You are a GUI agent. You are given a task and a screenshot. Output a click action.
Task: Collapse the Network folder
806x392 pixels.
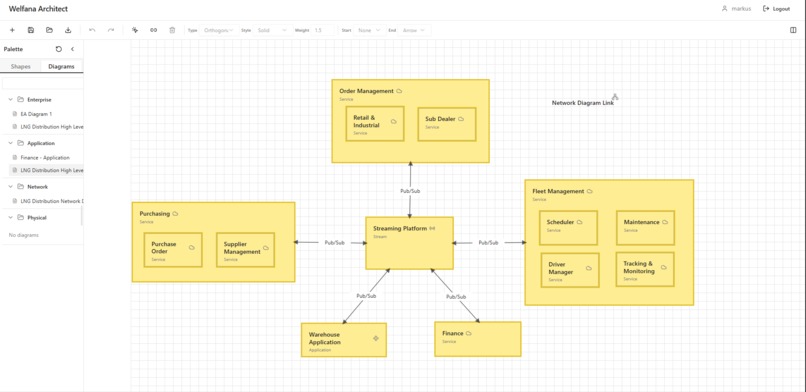click(x=11, y=187)
